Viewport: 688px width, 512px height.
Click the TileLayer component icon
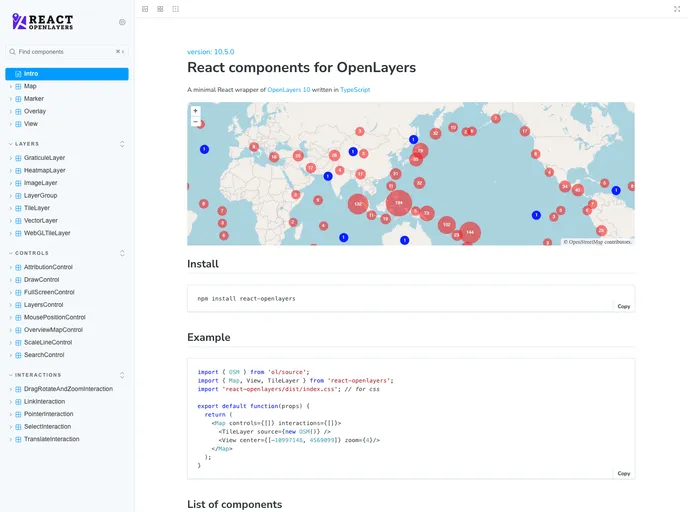click(18, 208)
